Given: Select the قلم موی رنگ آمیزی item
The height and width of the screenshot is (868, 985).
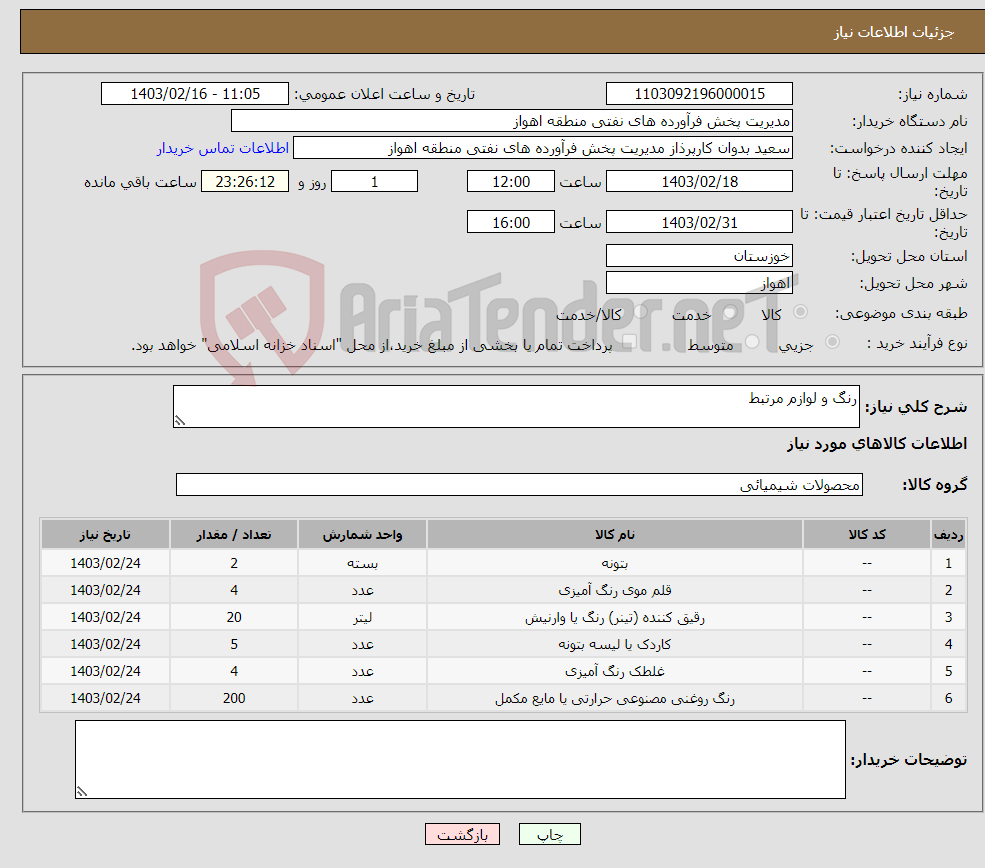Looking at the screenshot, I should (x=615, y=590).
